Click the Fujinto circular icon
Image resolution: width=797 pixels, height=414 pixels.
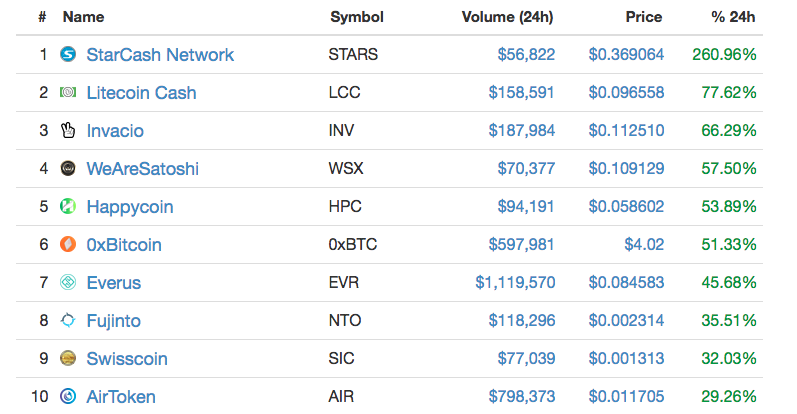[x=68, y=320]
